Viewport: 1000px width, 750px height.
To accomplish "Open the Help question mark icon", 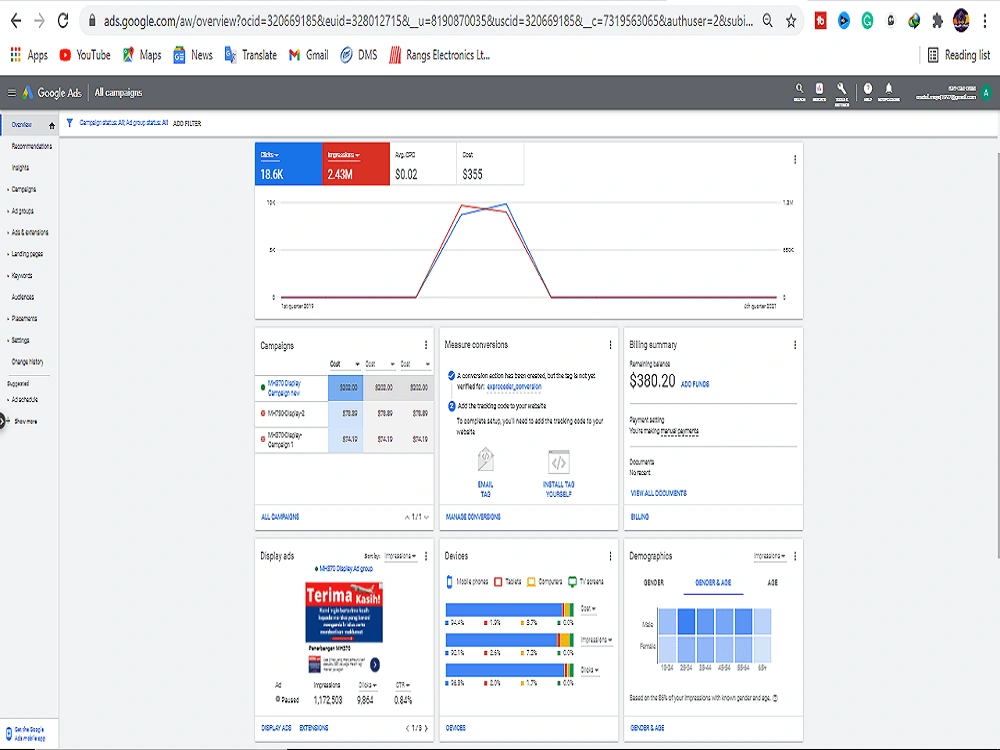I will point(867,92).
